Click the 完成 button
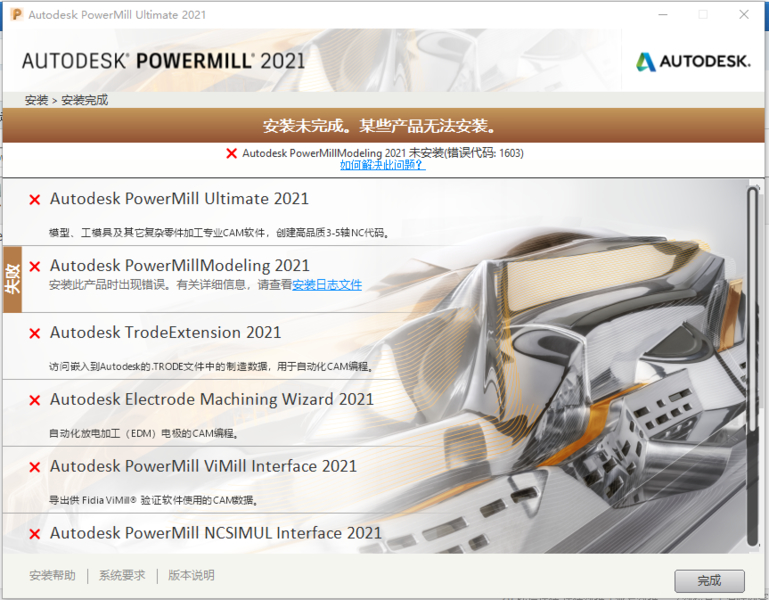Viewport: 769px width, 600px height. (709, 581)
